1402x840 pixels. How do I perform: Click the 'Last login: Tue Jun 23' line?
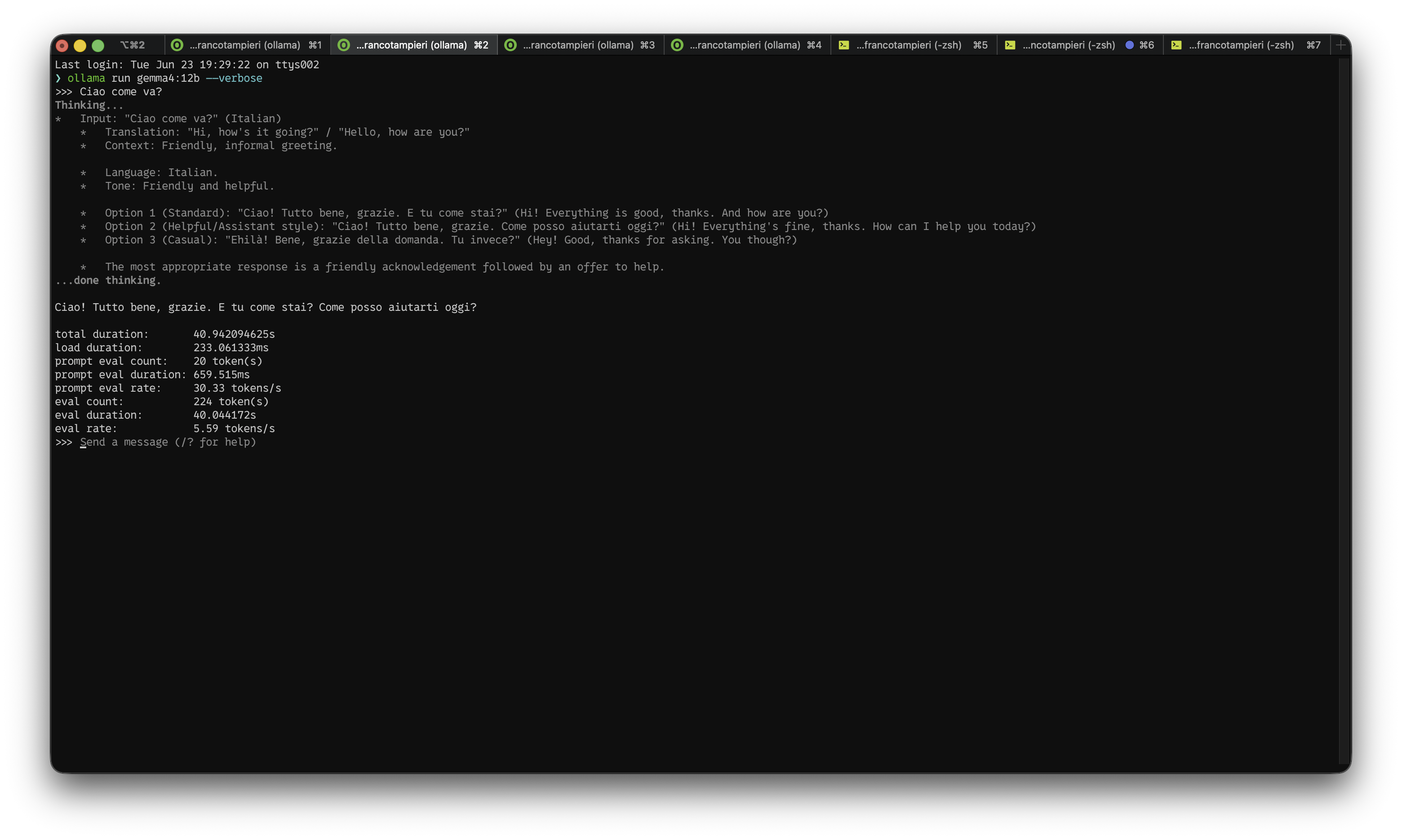187,65
